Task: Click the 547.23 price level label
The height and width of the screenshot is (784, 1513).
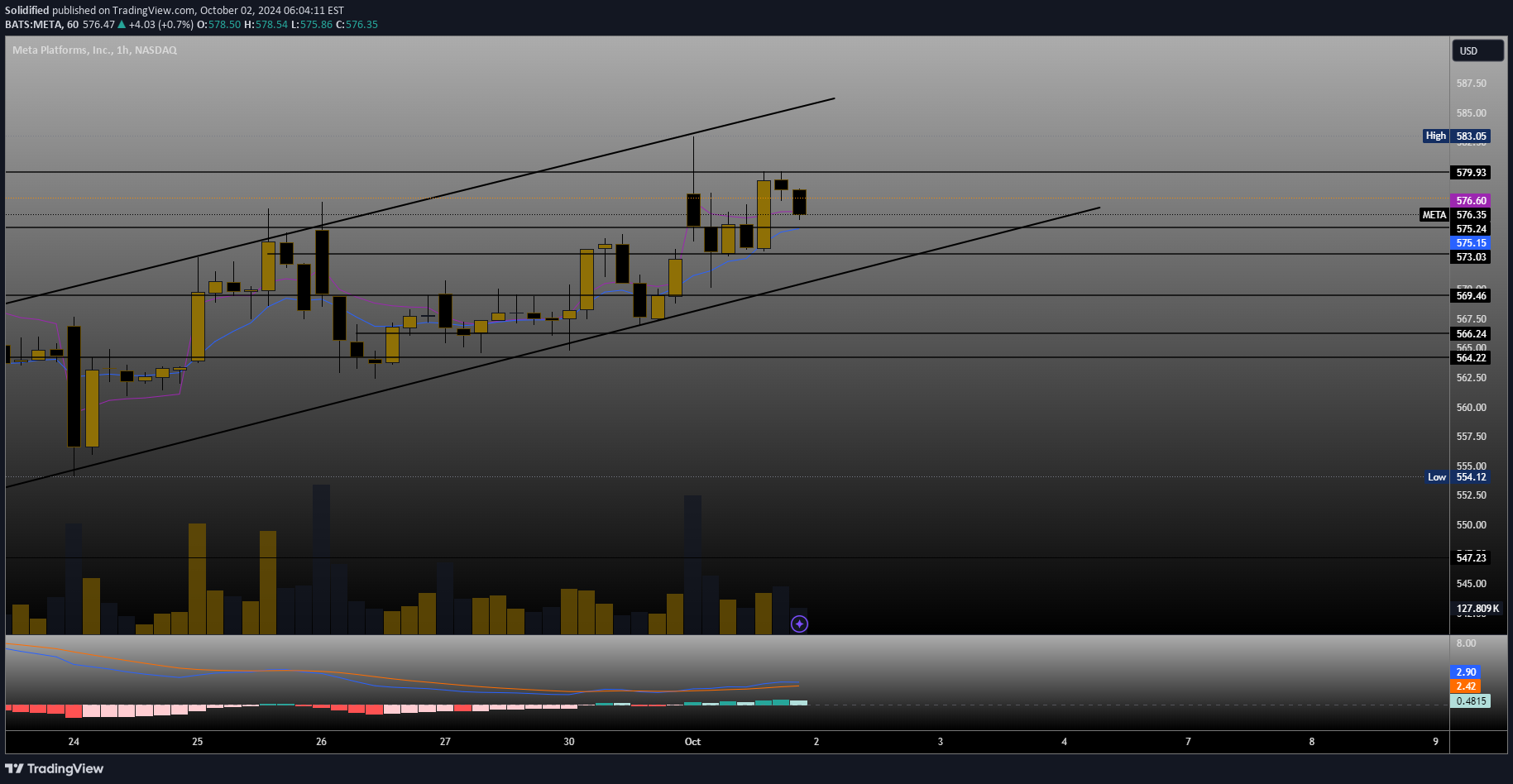Action: pos(1471,558)
